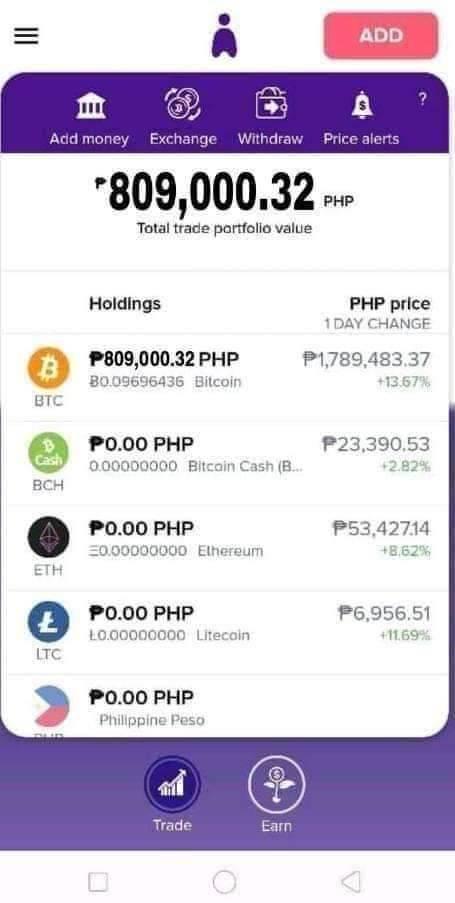Open Add money bank icon

pyautogui.click(x=90, y=105)
